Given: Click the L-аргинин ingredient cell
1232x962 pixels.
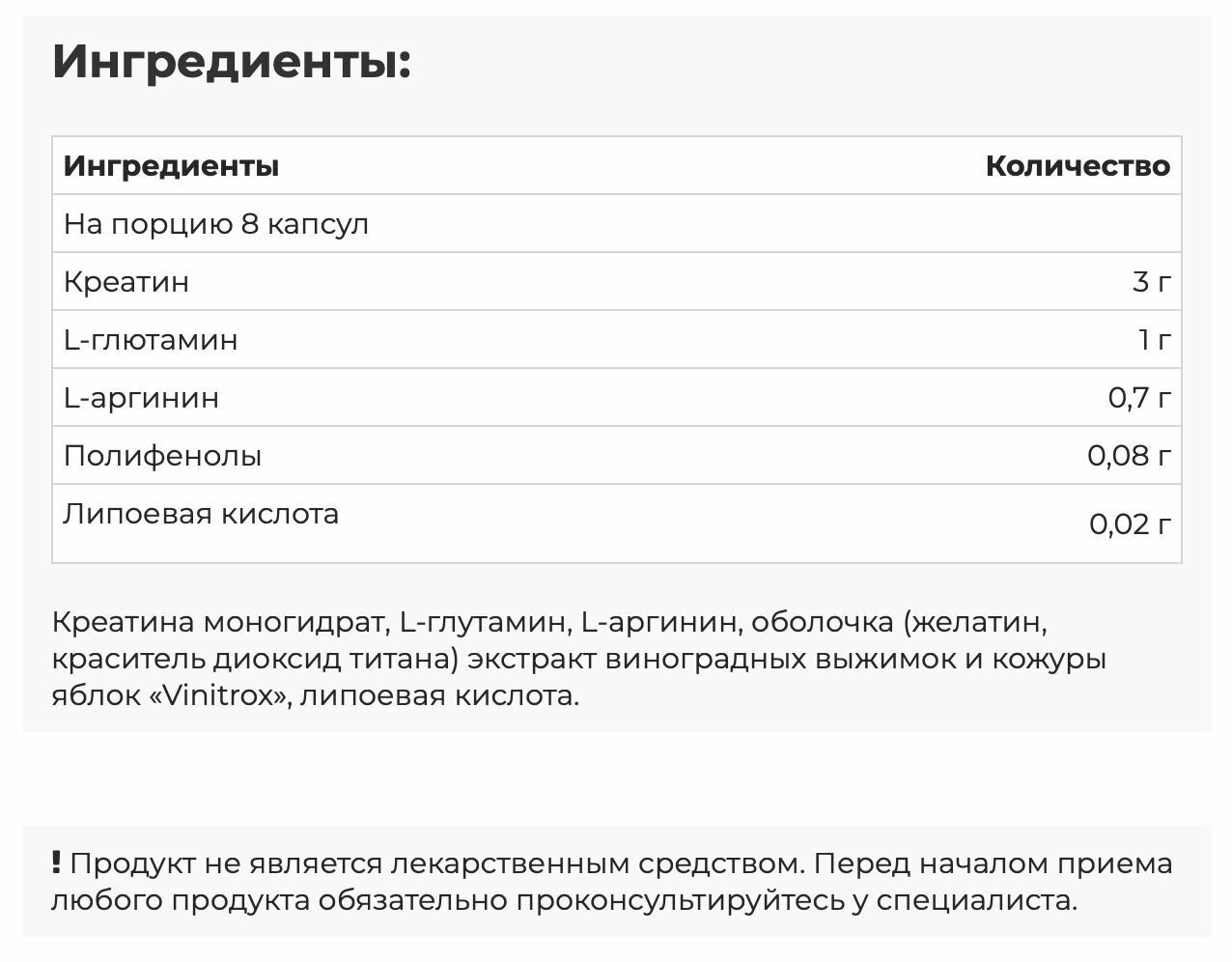Looking at the screenshot, I should point(141,398).
